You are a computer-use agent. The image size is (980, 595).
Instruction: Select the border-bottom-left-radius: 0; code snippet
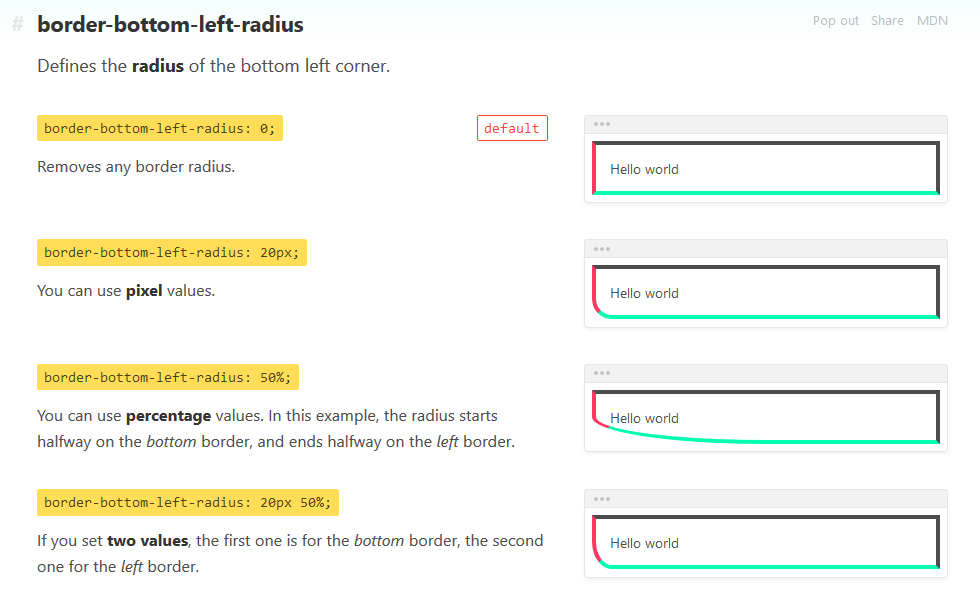160,128
